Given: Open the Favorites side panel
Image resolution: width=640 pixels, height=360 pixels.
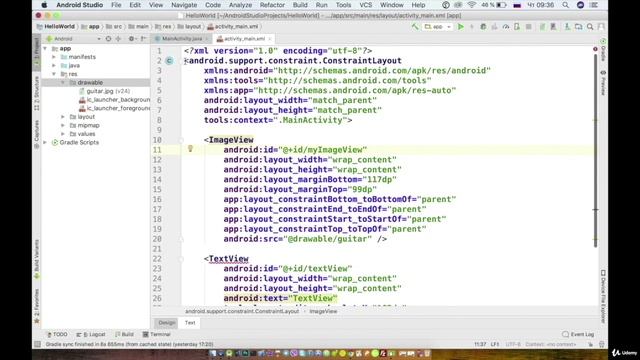Looking at the screenshot, I should [36, 306].
